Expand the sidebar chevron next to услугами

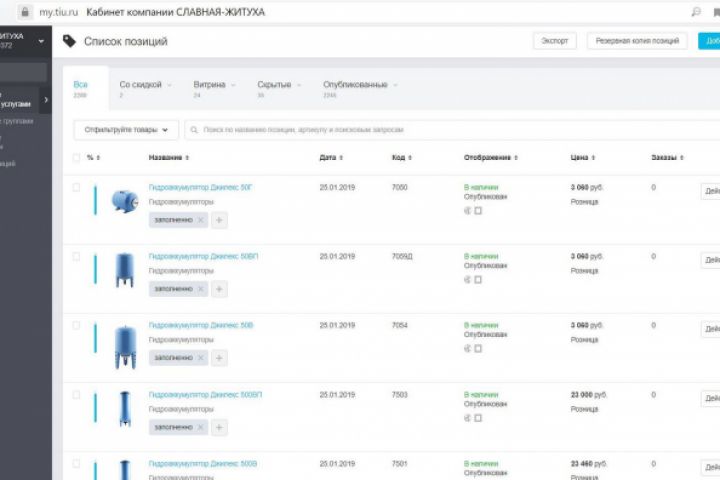pyautogui.click(x=45, y=100)
